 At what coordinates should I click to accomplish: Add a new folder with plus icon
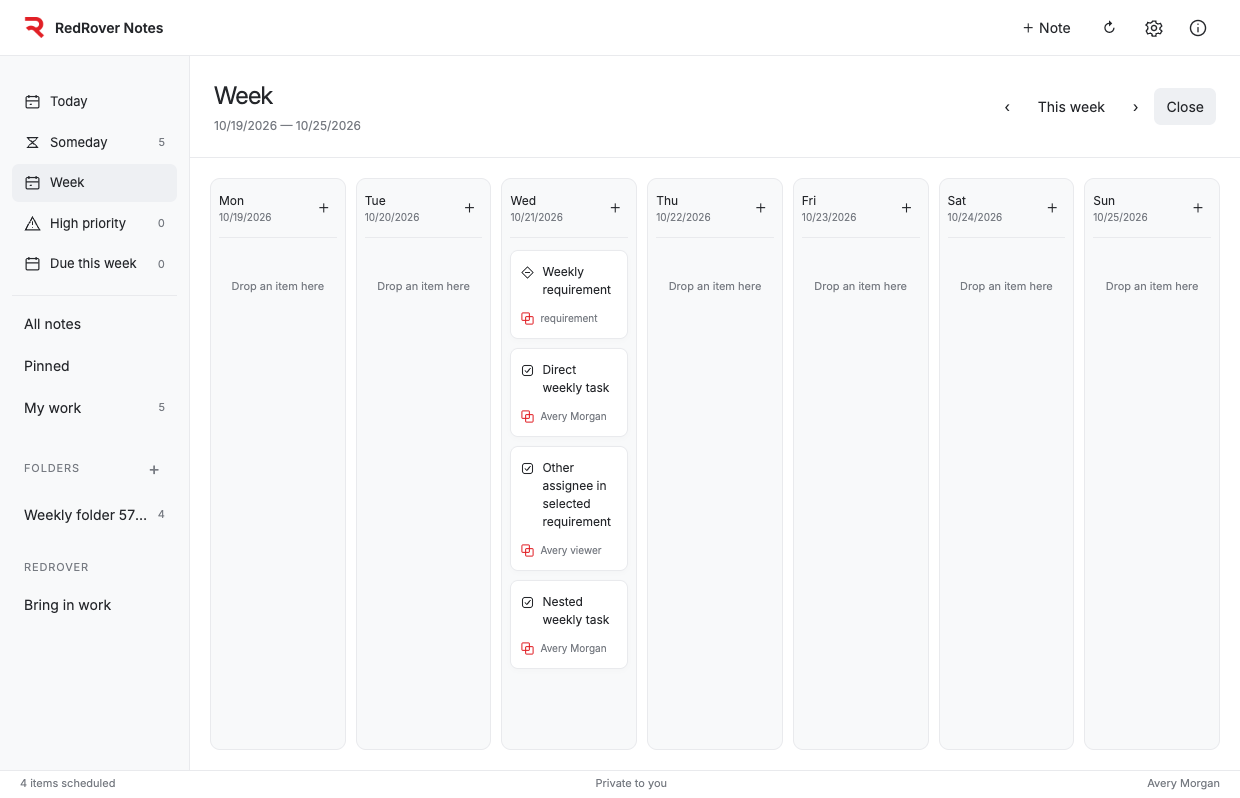154,469
